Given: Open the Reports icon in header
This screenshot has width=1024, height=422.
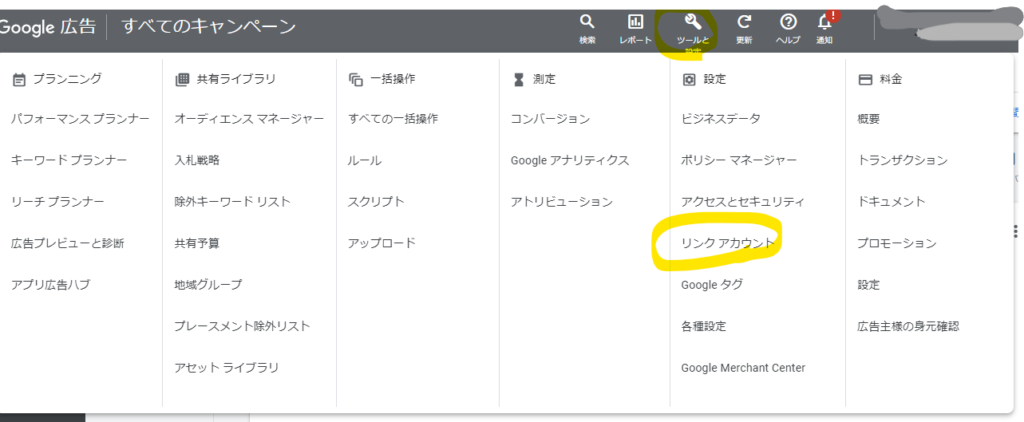Looking at the screenshot, I should tap(635, 22).
